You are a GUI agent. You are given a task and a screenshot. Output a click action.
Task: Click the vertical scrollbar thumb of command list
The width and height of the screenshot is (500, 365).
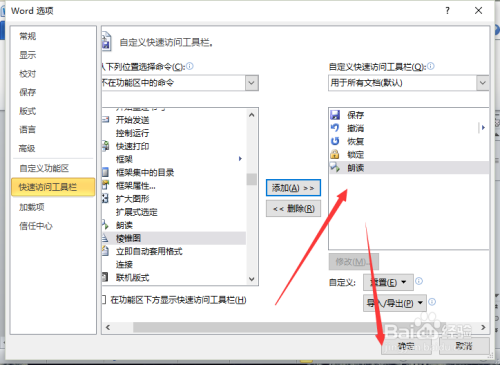point(252,179)
